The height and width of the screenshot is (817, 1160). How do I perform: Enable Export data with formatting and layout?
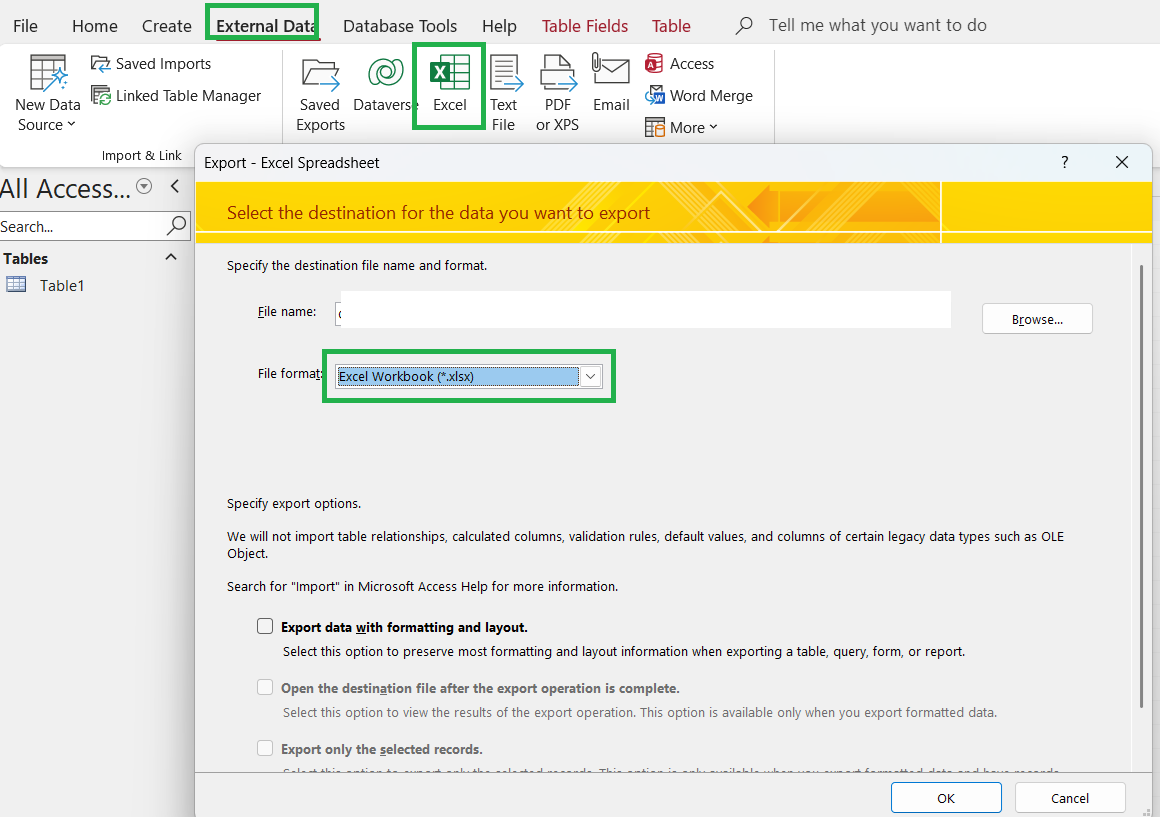click(265, 627)
